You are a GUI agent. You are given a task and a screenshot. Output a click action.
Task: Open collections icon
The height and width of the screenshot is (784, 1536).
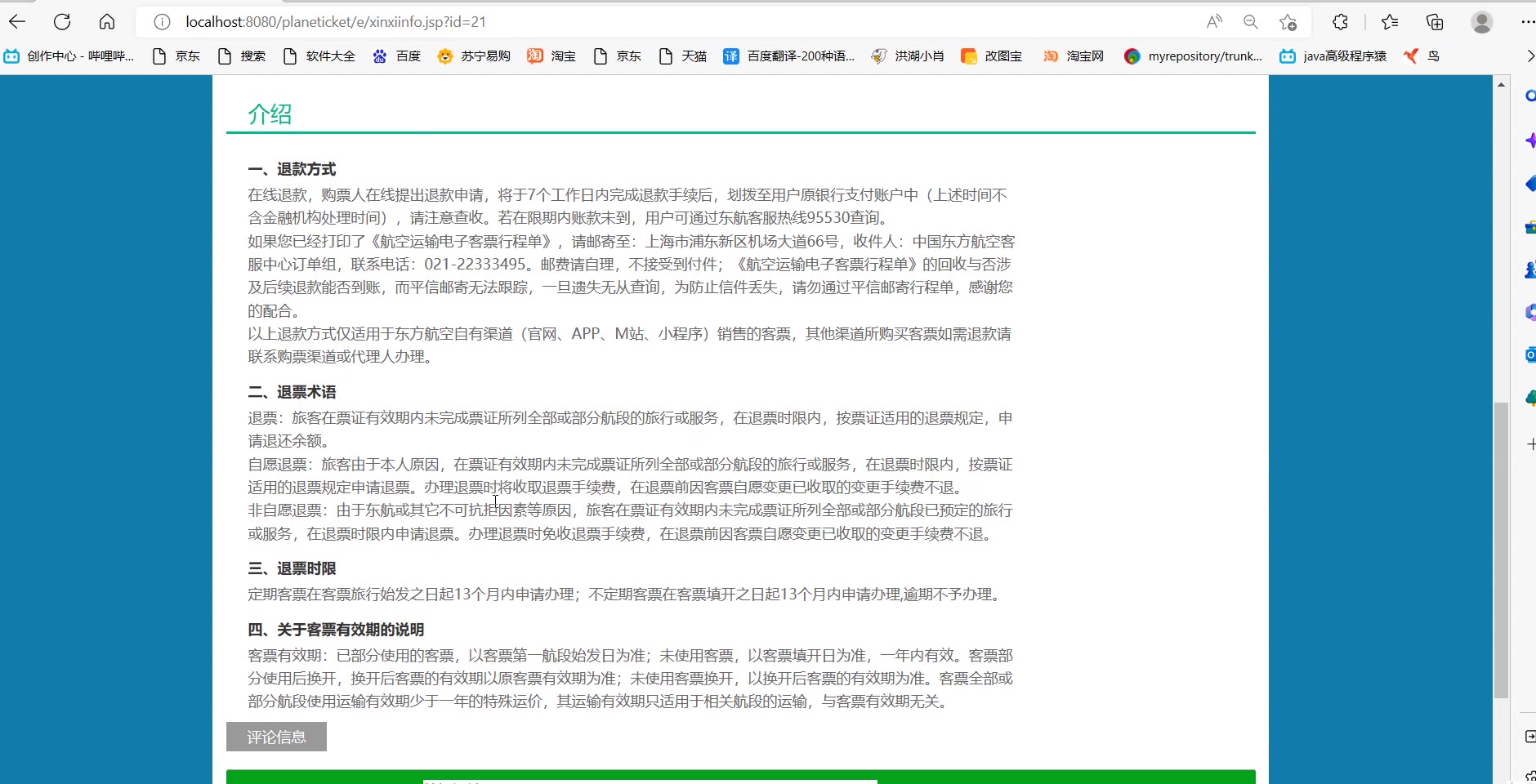[1435, 22]
